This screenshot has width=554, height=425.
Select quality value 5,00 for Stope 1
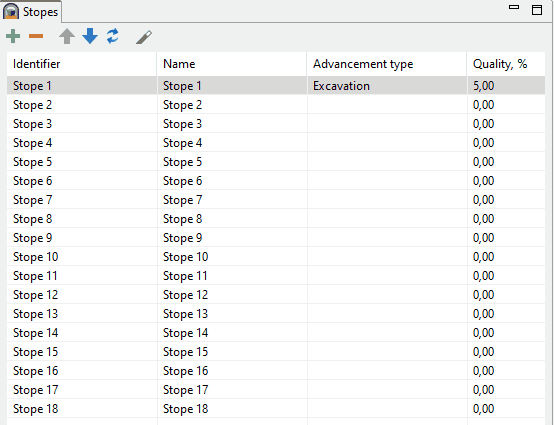tap(506, 86)
